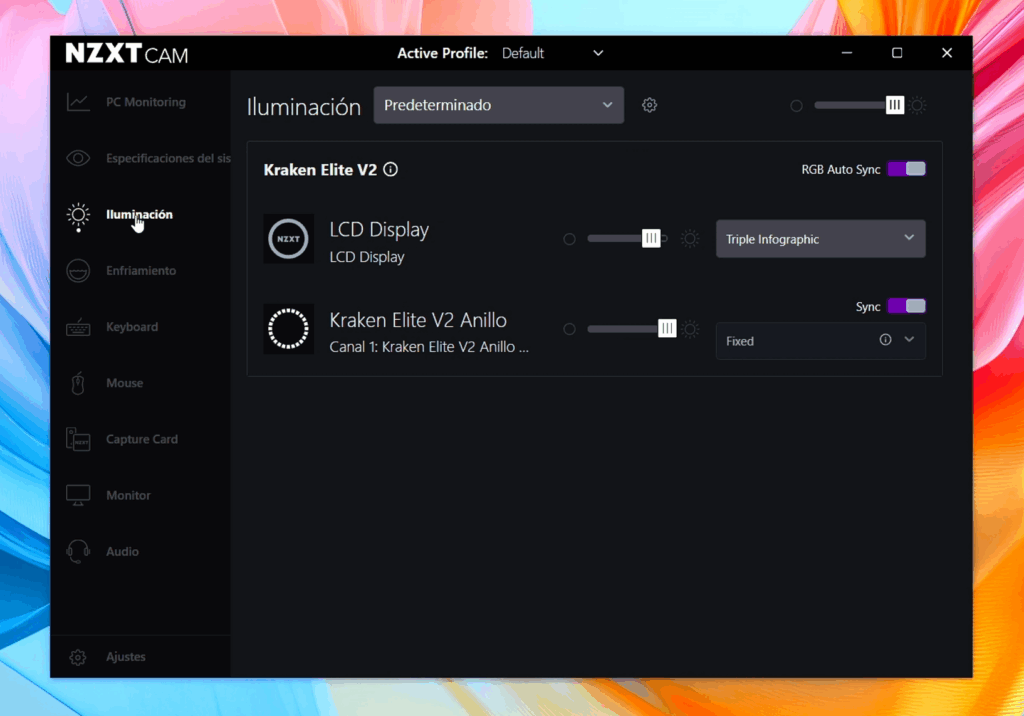Open lighting profile settings gear
Image resolution: width=1024 pixels, height=716 pixels.
(x=649, y=105)
